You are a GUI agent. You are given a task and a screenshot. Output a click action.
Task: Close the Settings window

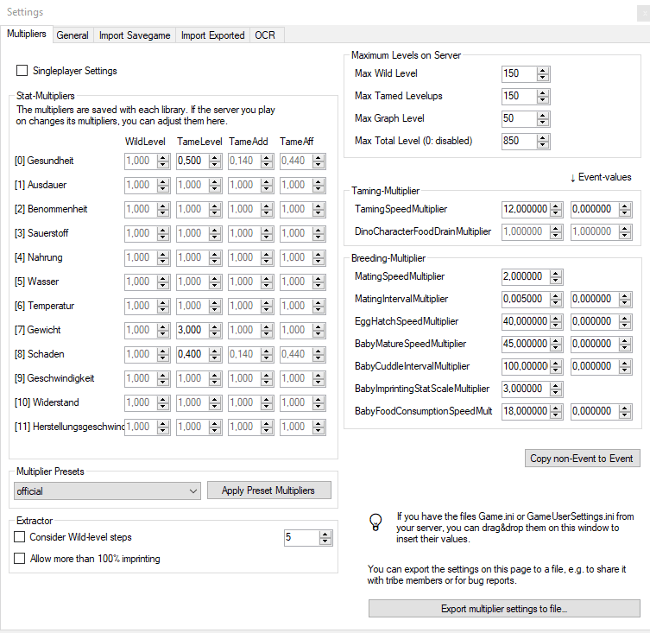[644, 14]
